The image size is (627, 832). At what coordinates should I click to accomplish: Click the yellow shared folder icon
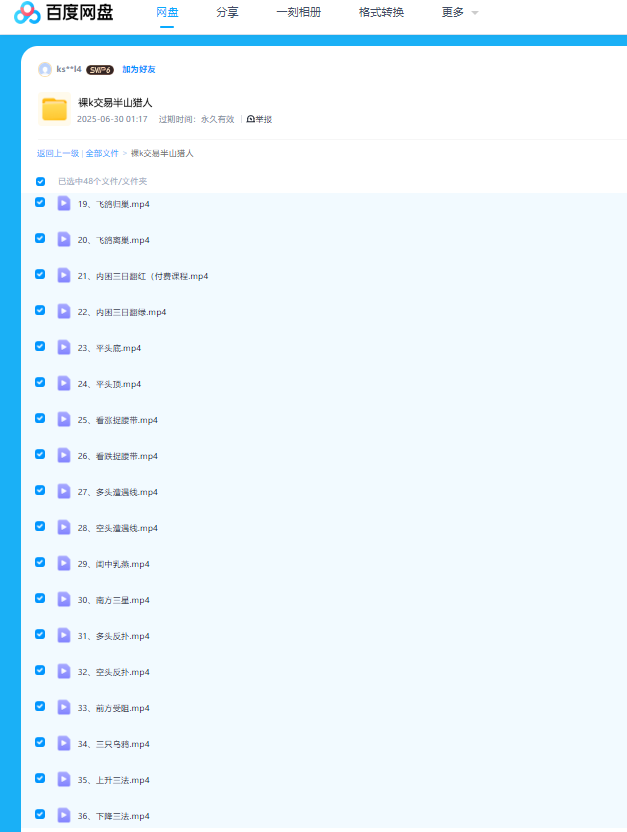tap(54, 109)
